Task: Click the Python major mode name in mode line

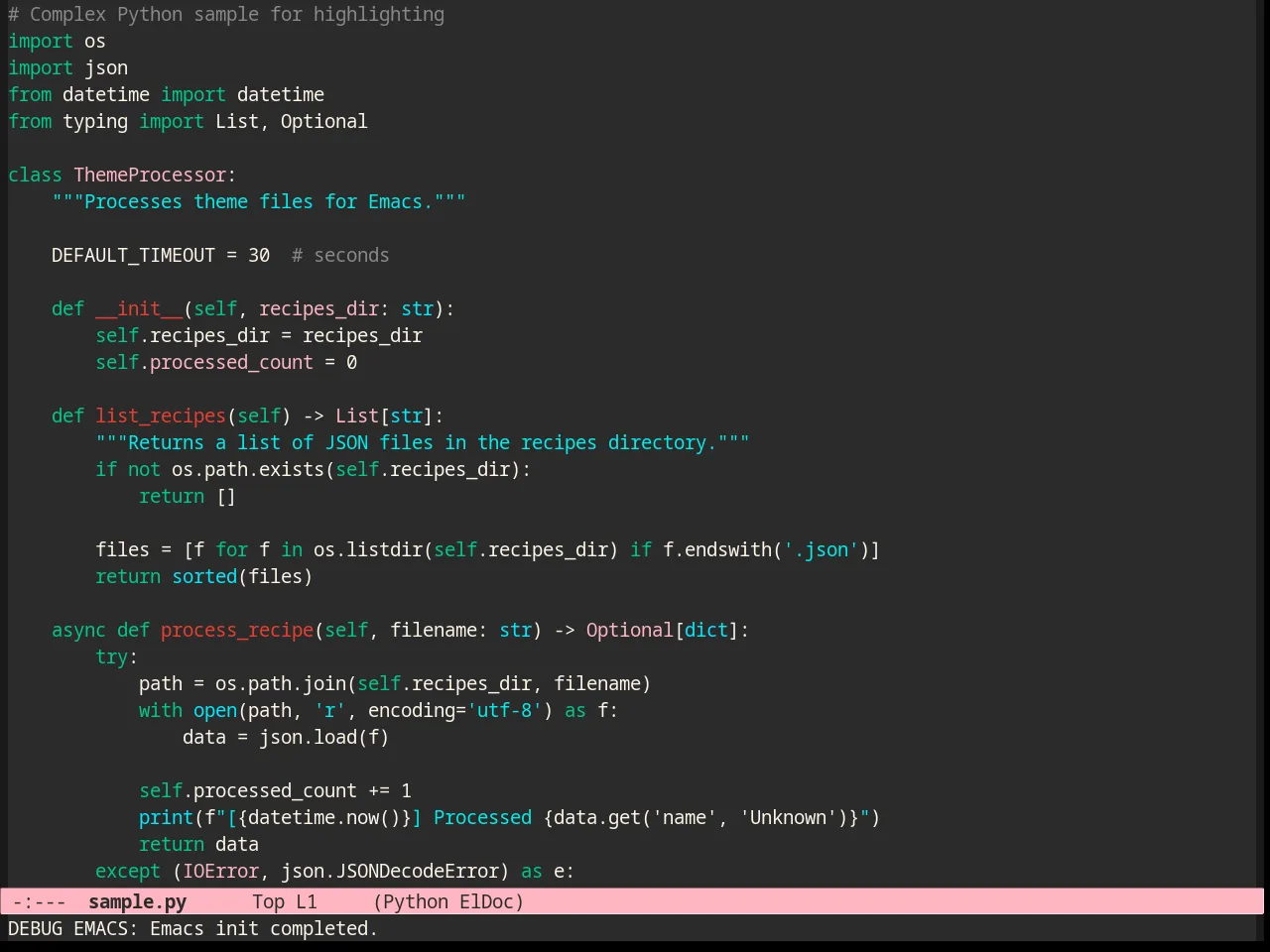Action: coord(415,901)
